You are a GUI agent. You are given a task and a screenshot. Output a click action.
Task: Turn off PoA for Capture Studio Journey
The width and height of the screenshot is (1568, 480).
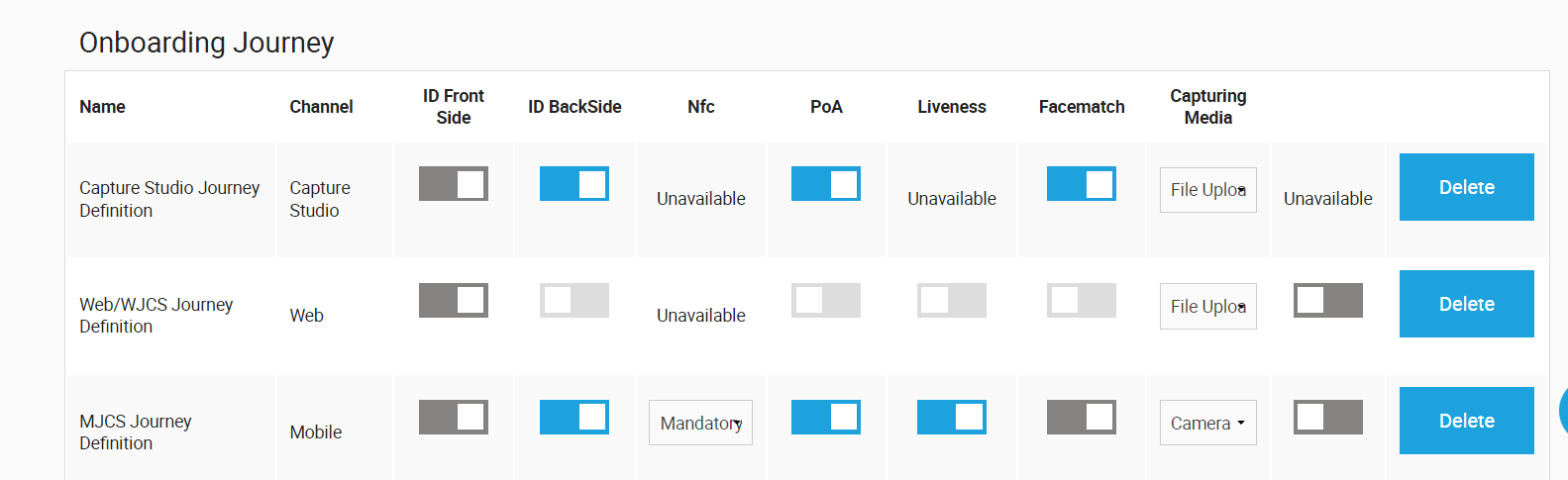826,184
